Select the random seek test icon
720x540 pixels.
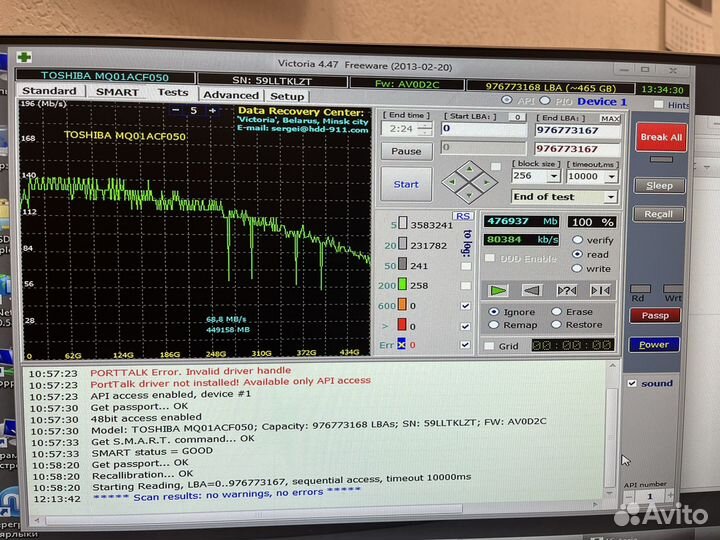pos(566,290)
